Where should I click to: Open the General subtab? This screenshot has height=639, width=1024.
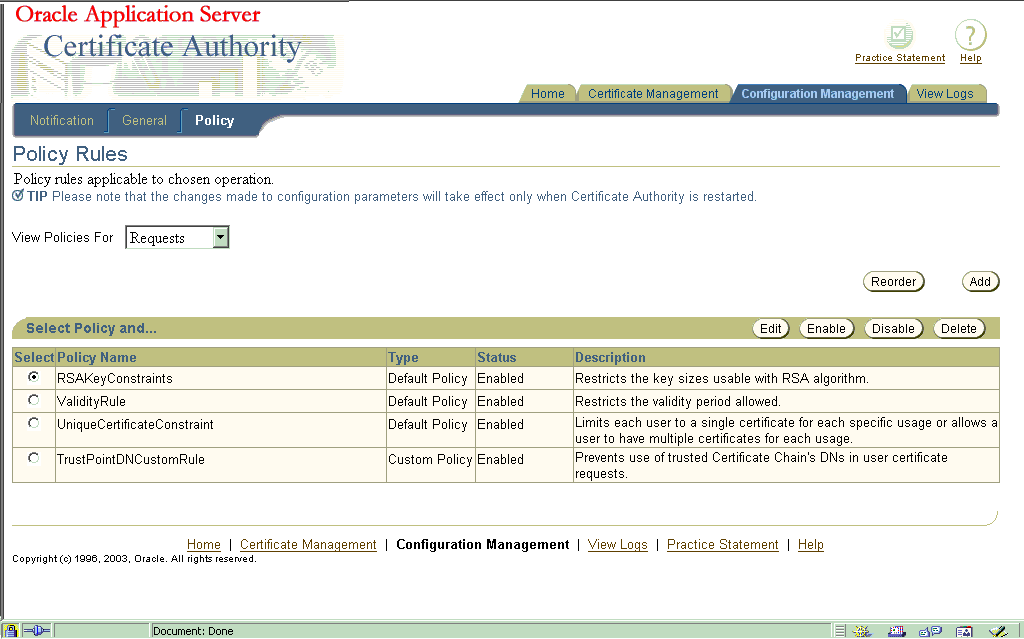(144, 120)
